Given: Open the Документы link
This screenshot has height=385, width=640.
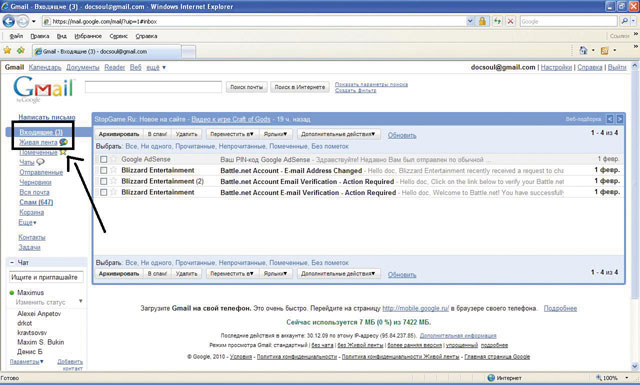Looking at the screenshot, I should [x=82, y=67].
